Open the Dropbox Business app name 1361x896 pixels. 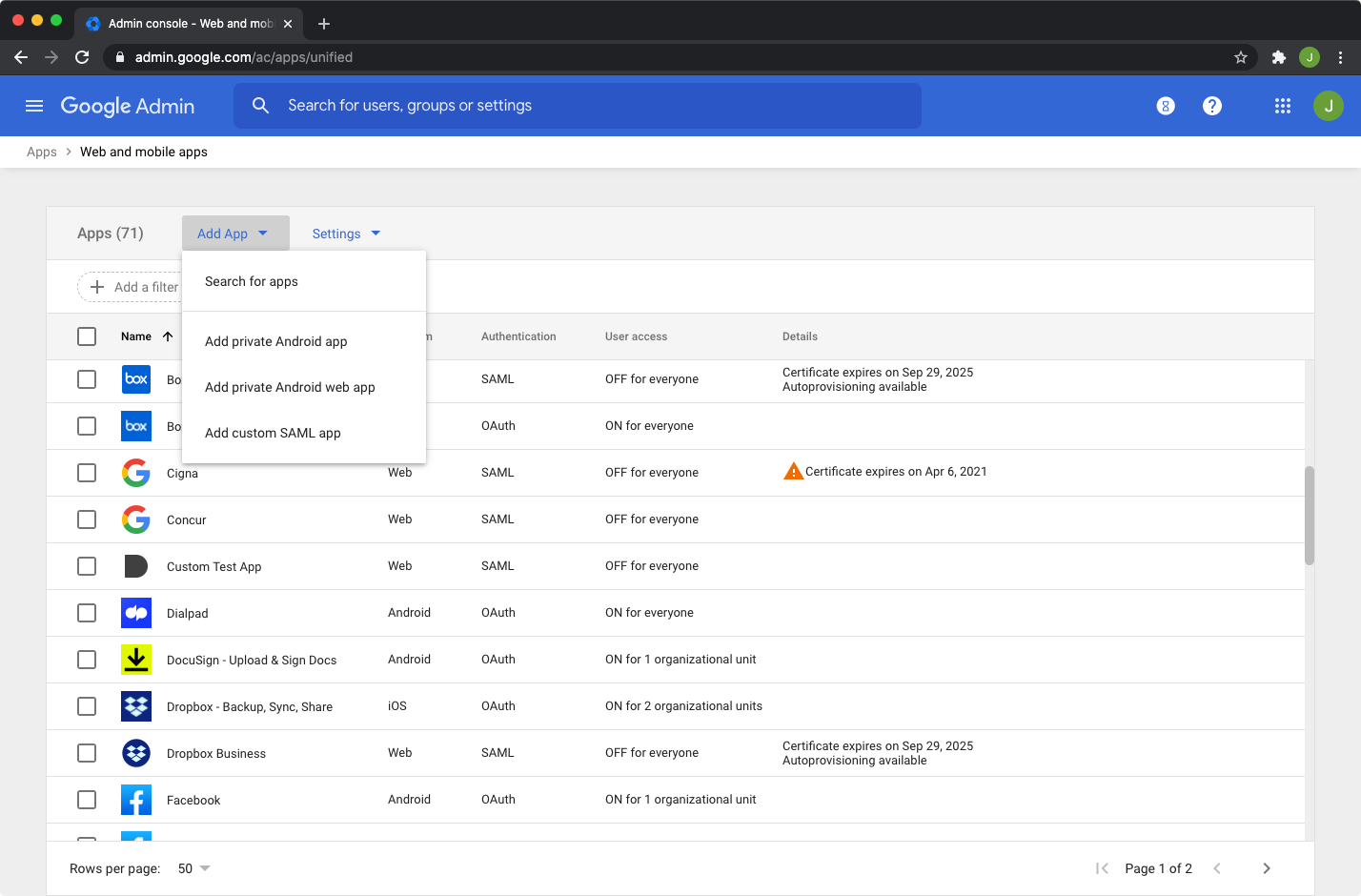tap(216, 753)
